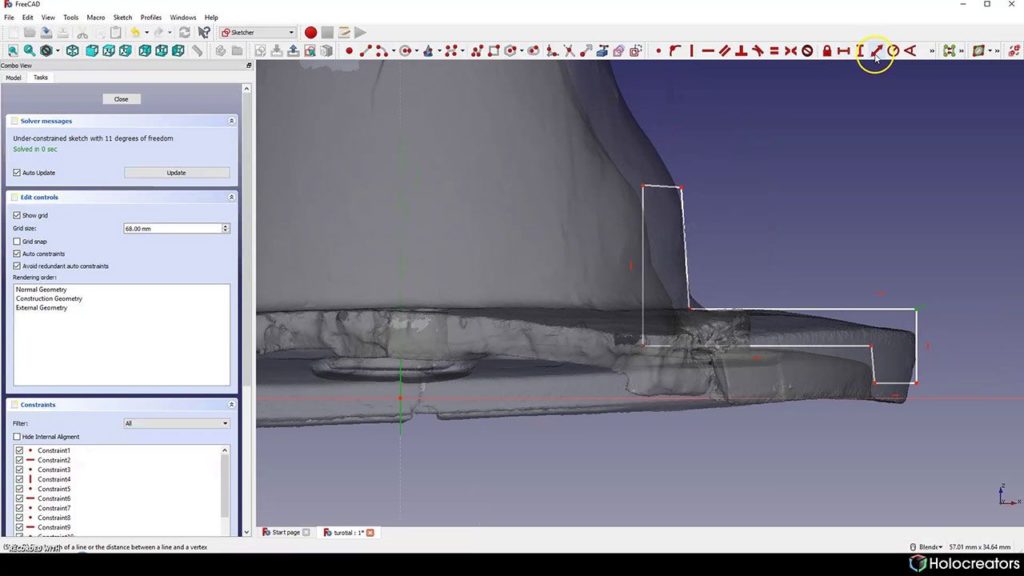This screenshot has height=576, width=1024.
Task: Enable the Grid snap checkbox
Action: point(17,242)
